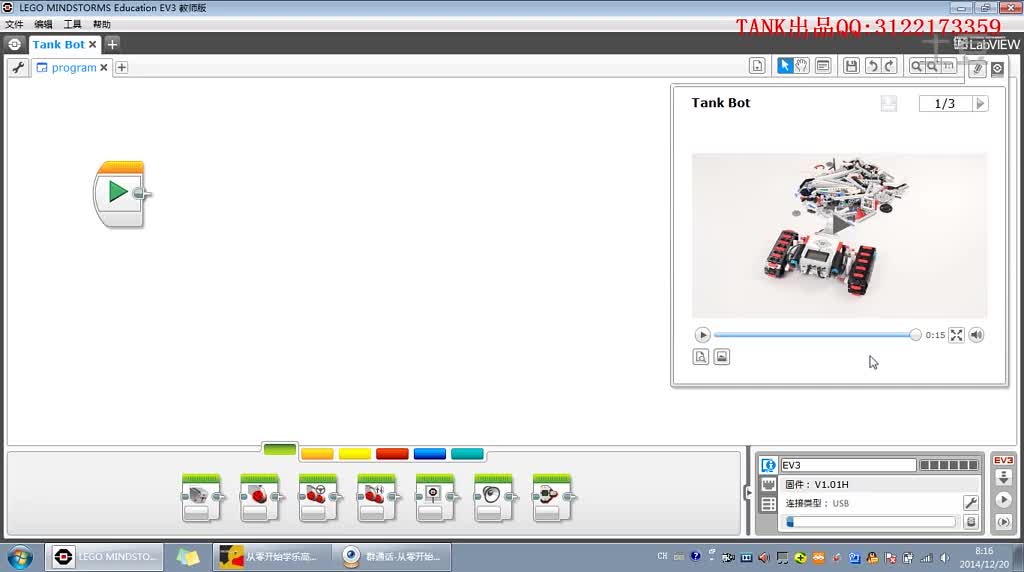The width and height of the screenshot is (1024, 572).
Task: Mute the video sound
Action: pyautogui.click(x=976, y=335)
